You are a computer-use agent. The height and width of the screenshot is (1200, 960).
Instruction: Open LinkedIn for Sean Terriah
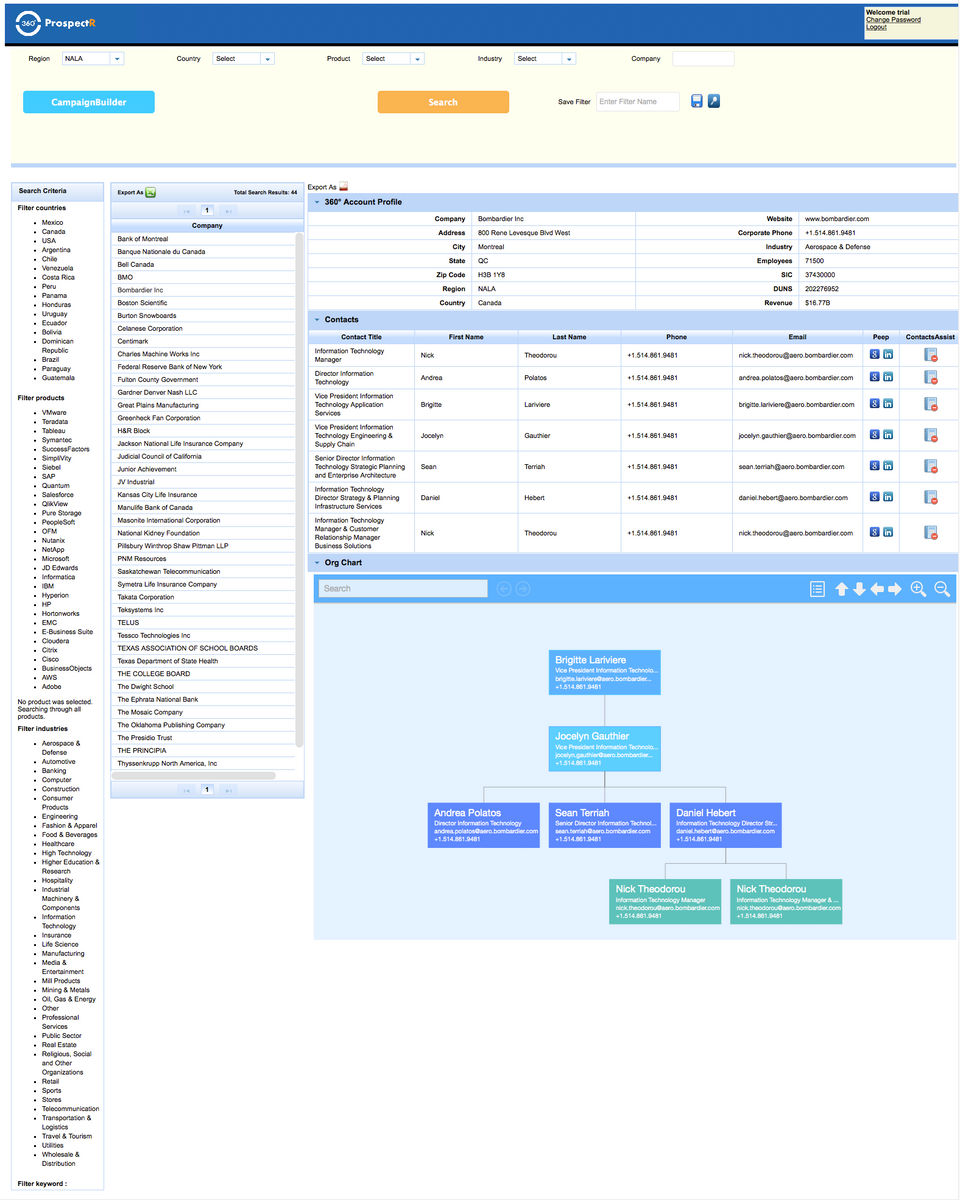click(x=888, y=466)
